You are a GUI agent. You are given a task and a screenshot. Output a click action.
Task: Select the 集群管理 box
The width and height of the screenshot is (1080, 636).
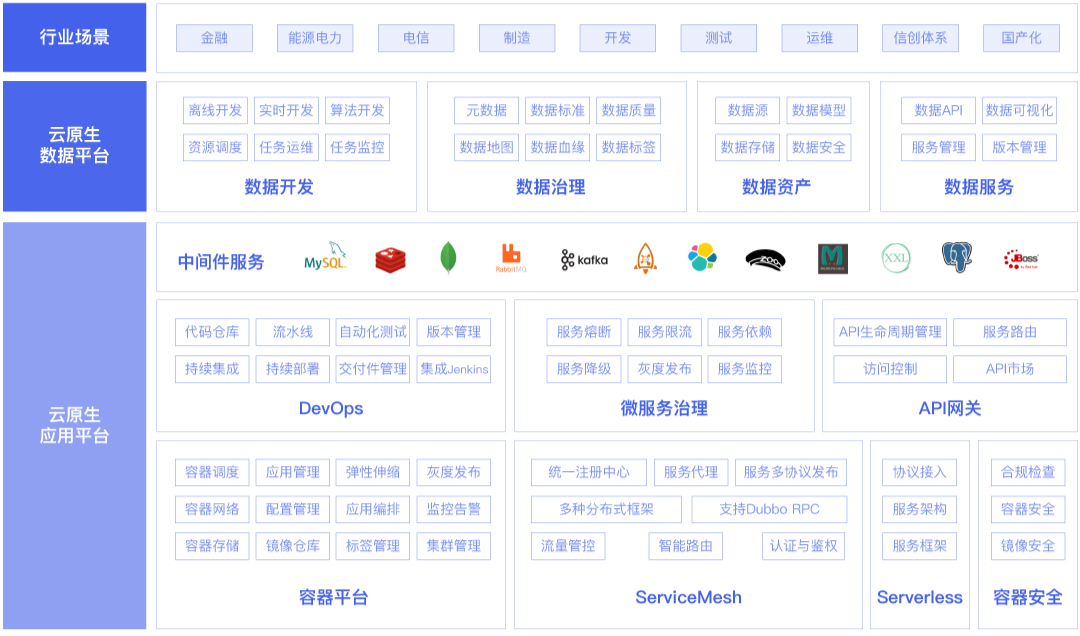click(x=454, y=546)
